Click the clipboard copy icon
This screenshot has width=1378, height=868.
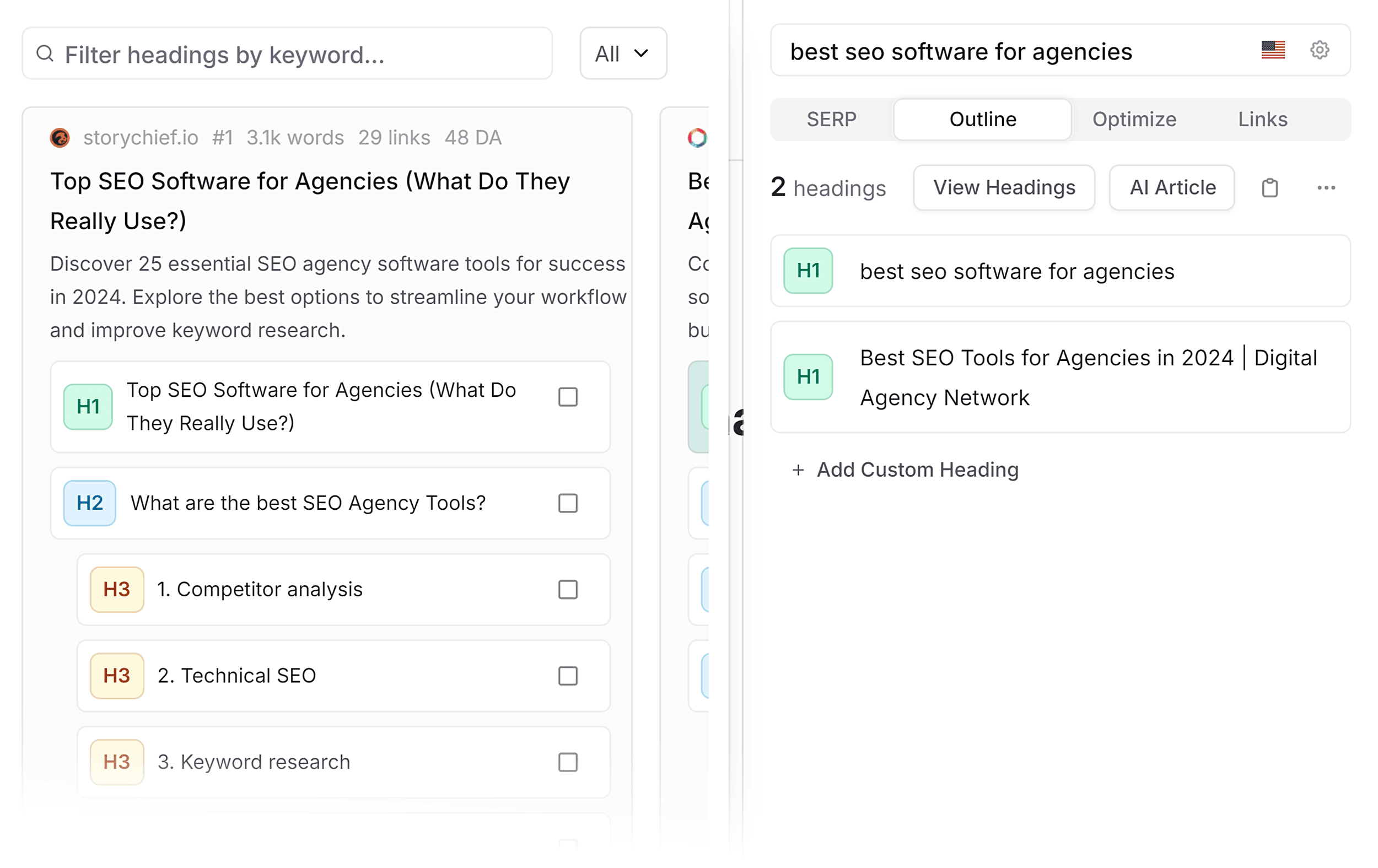pos(1269,188)
